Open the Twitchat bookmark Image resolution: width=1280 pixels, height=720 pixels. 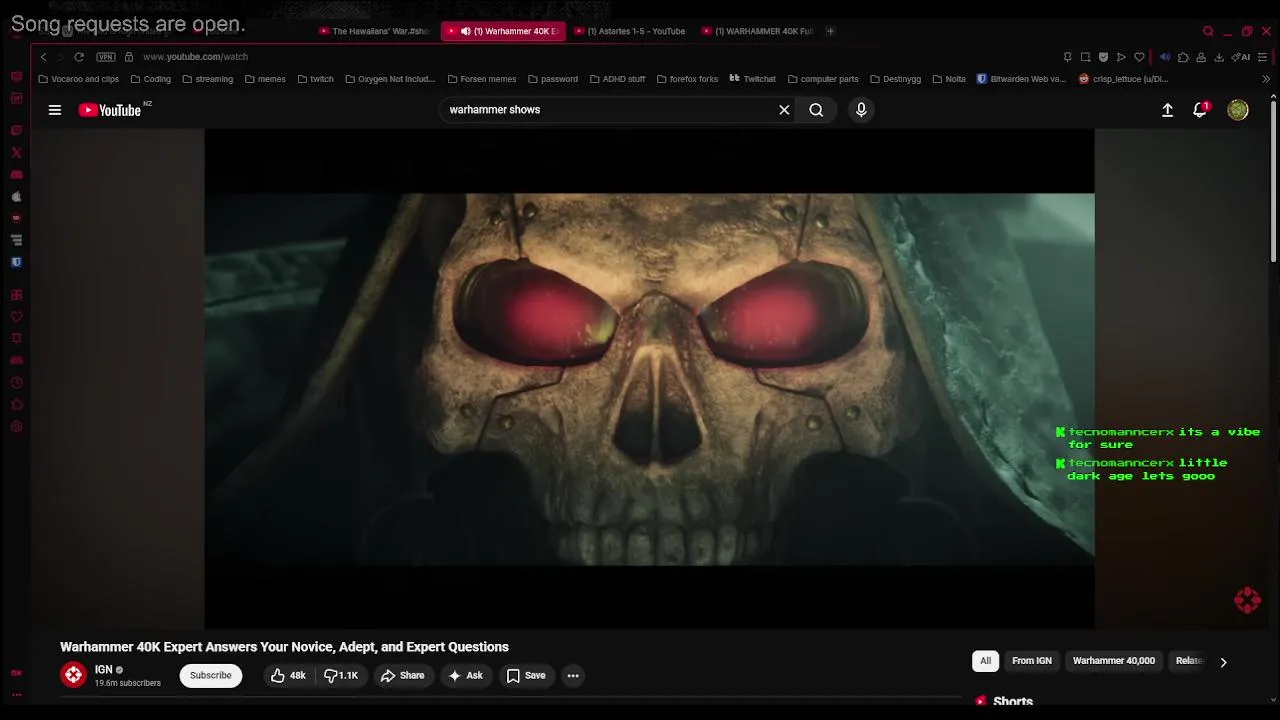(752, 79)
